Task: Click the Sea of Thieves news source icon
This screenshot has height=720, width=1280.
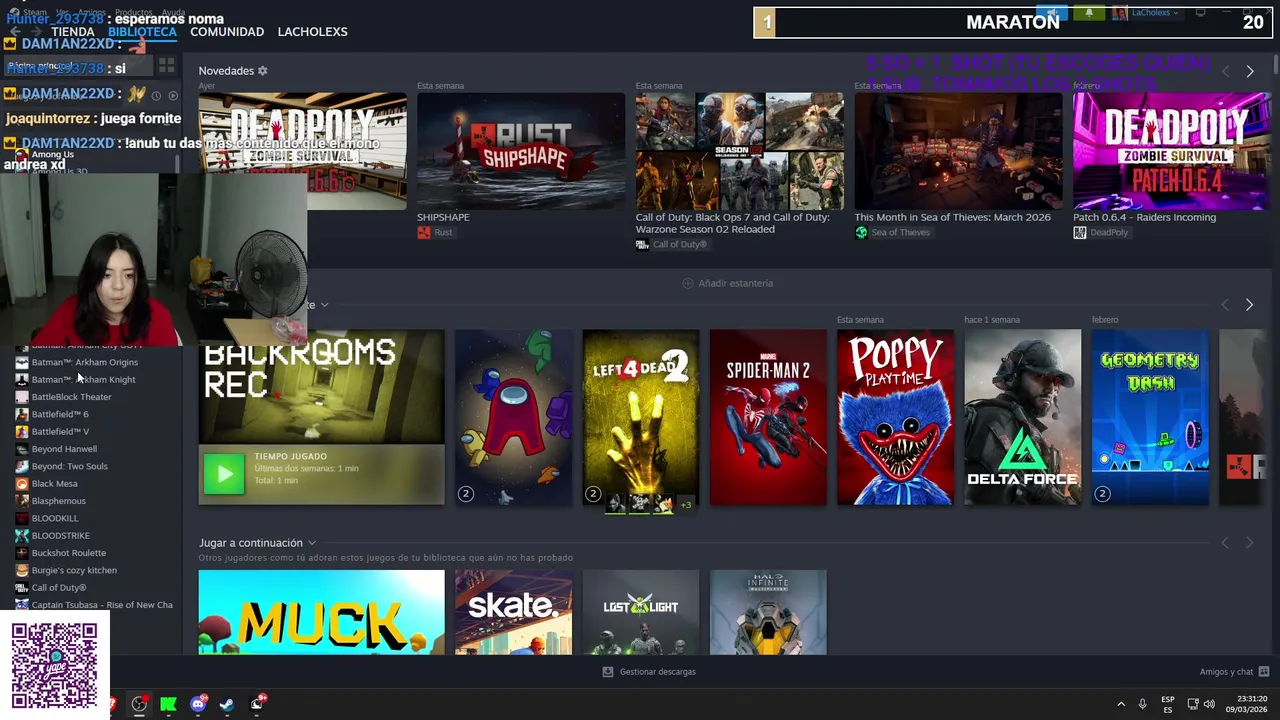Action: click(x=861, y=233)
